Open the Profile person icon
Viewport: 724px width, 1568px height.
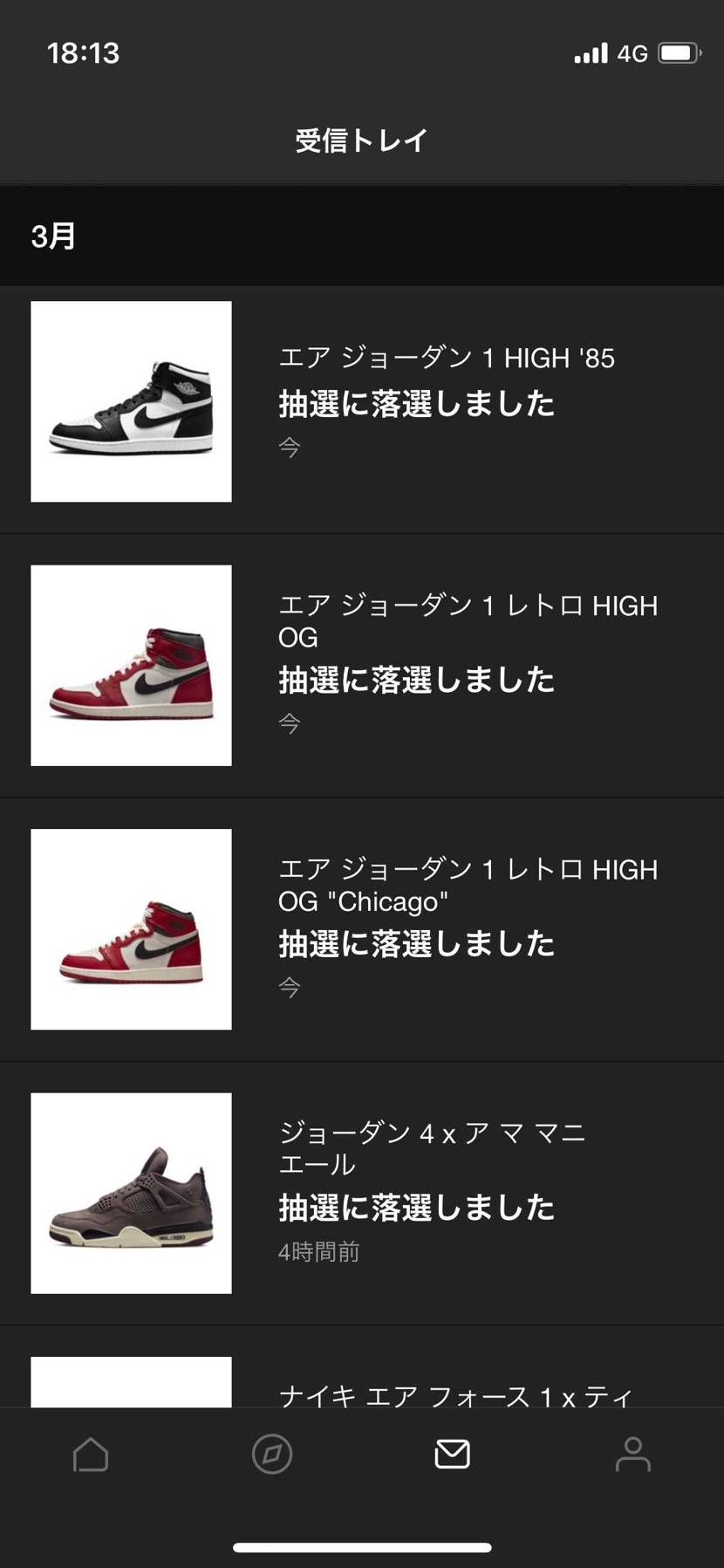click(633, 1455)
